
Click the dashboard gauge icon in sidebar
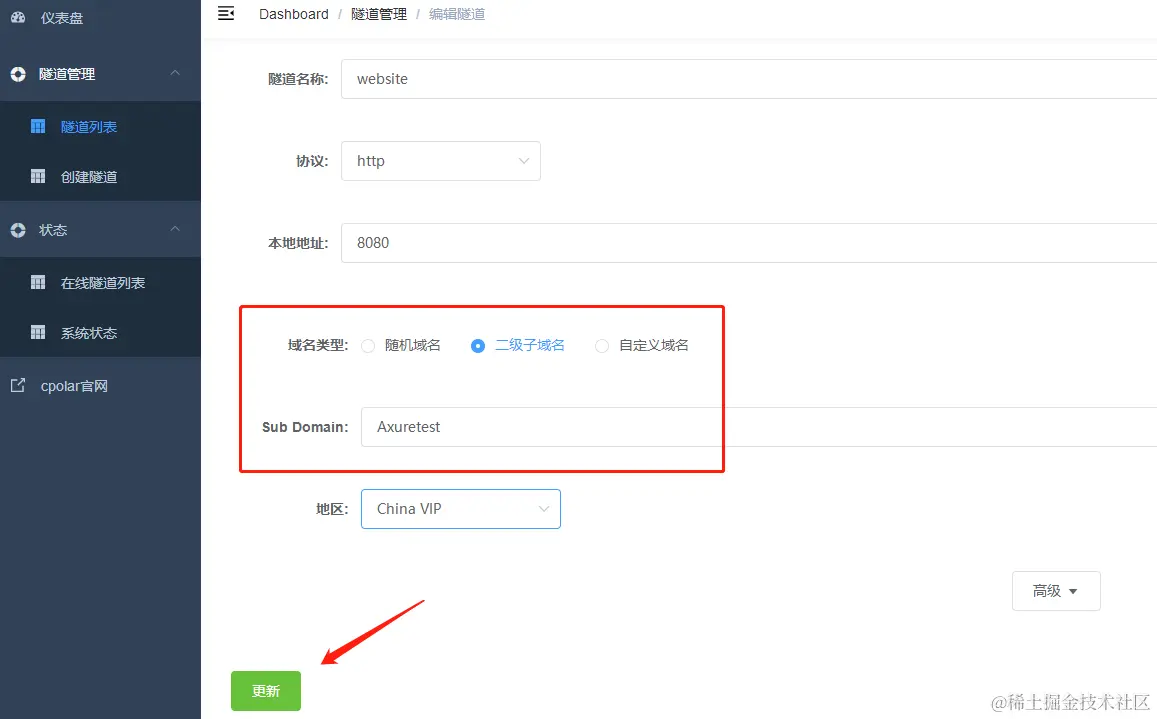pos(18,17)
